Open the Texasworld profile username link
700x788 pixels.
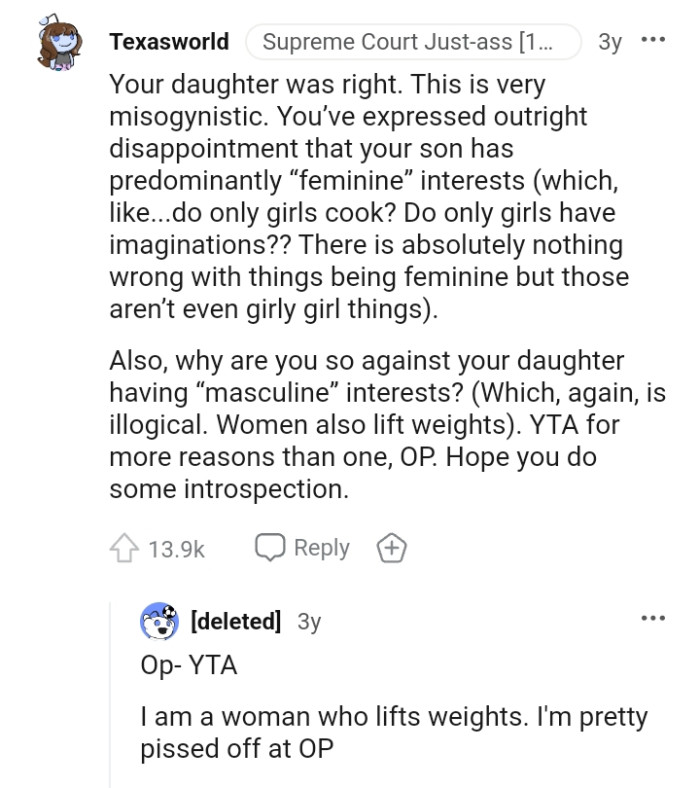tap(169, 42)
